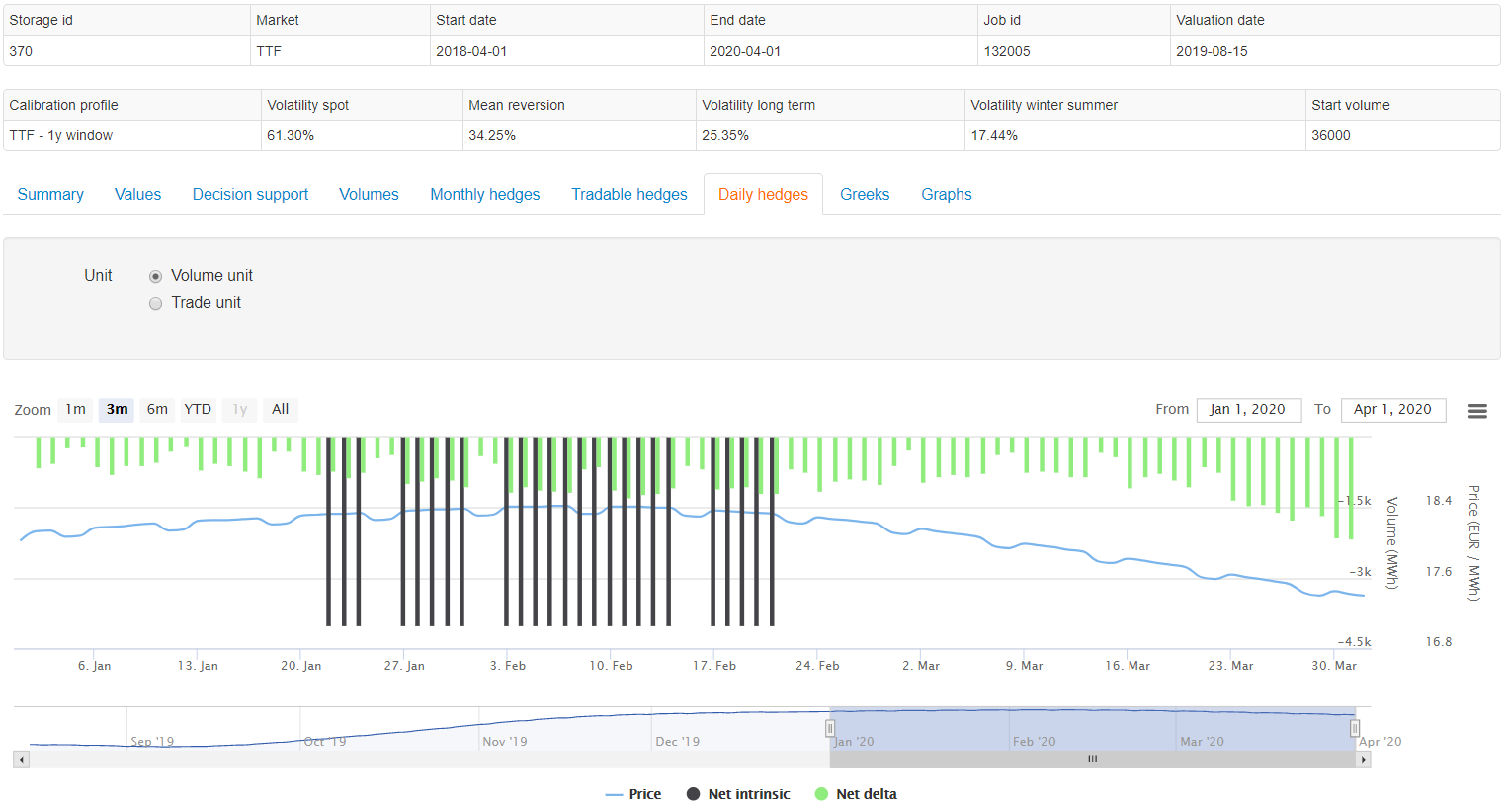Image resolution: width=1507 pixels, height=812 pixels.
Task: Select the Volume unit radio button
Action: 155,276
